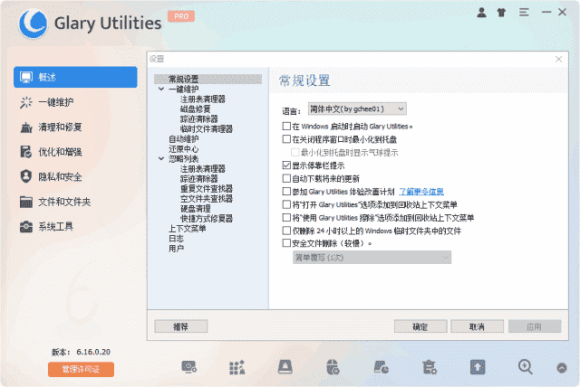Select 自动维护 in the settings tree
Image resolution: width=580 pixels, height=387 pixels.
(183, 139)
